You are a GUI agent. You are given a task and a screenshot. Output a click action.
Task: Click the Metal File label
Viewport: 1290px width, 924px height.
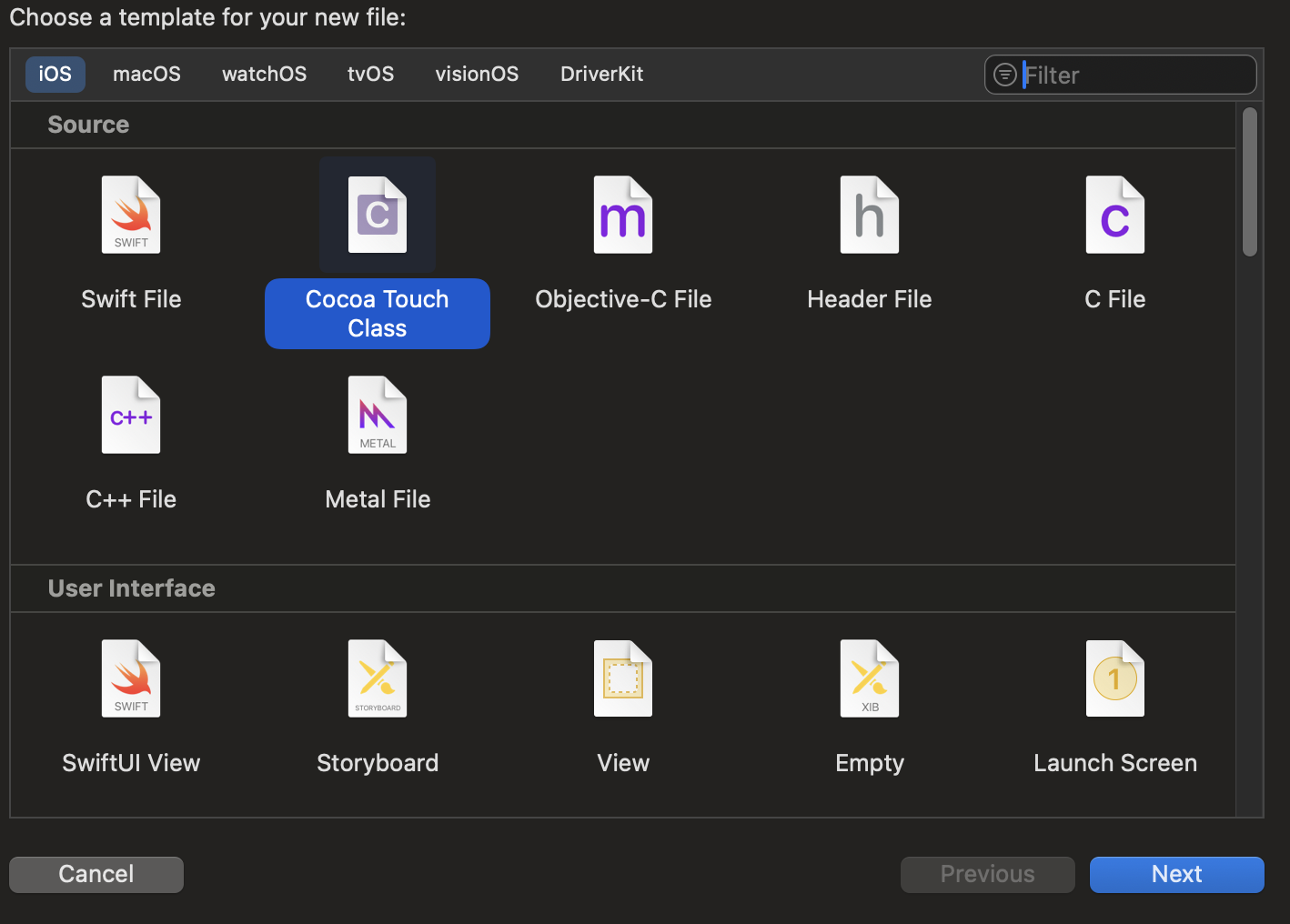(378, 499)
